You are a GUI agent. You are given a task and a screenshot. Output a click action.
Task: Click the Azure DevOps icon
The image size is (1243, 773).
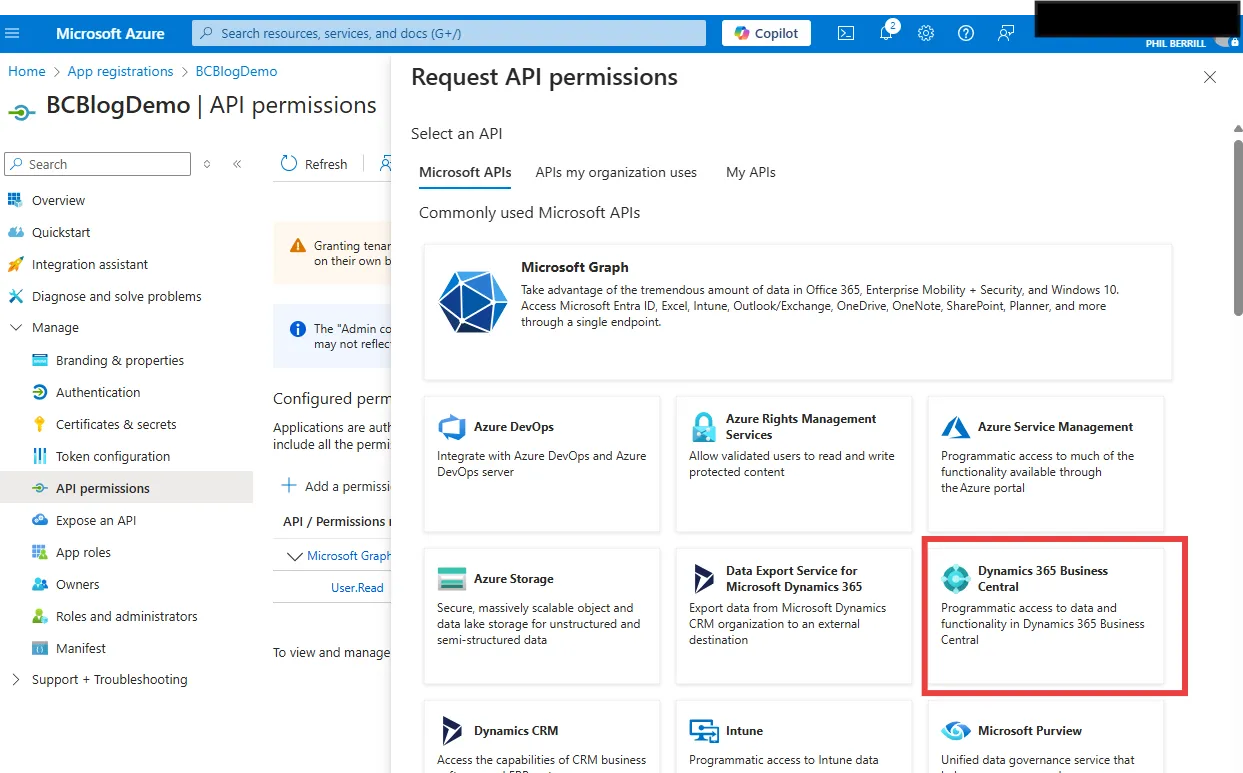[452, 427]
